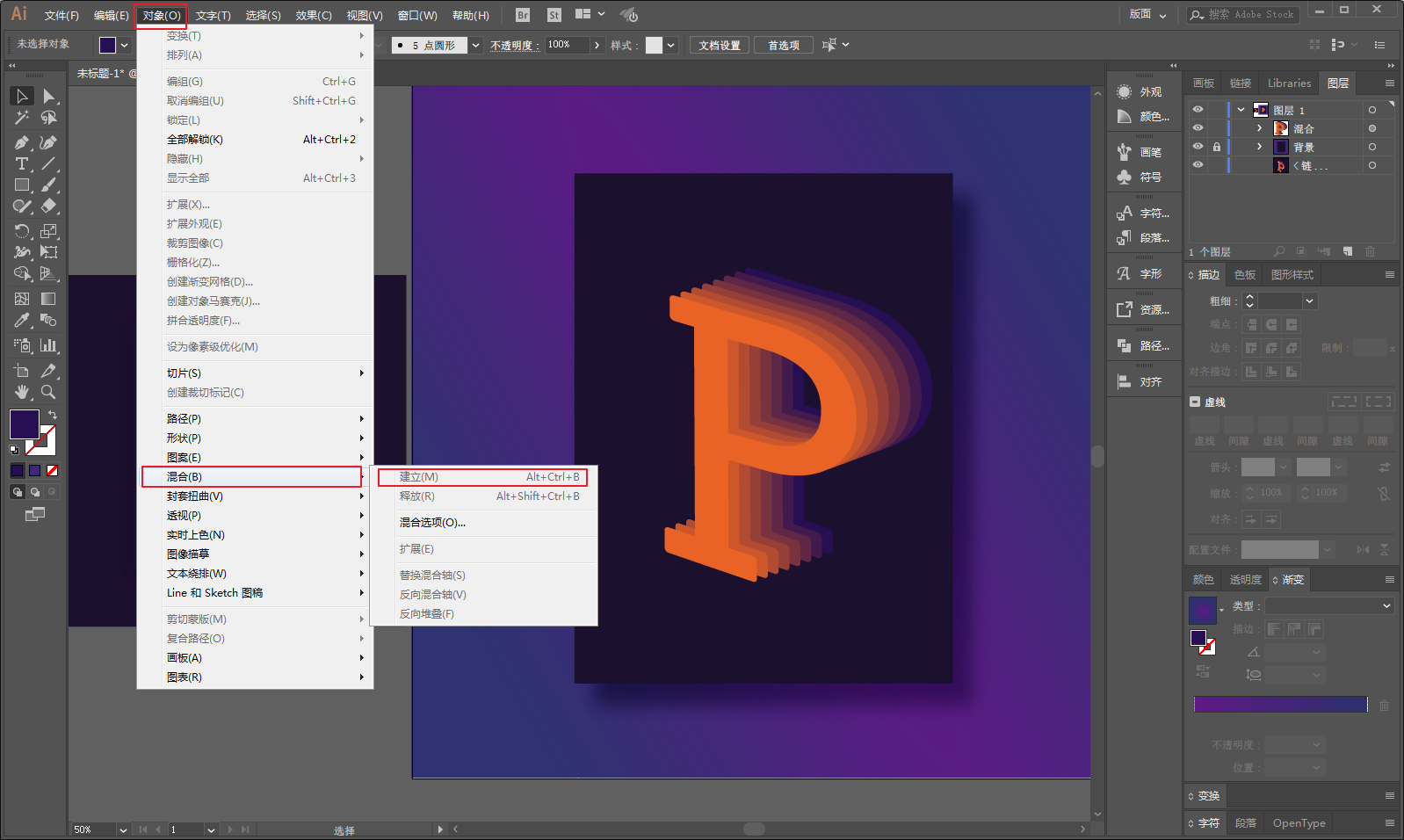The image size is (1404, 840).
Task: Click the gradient slider bar
Action: tap(1280, 704)
